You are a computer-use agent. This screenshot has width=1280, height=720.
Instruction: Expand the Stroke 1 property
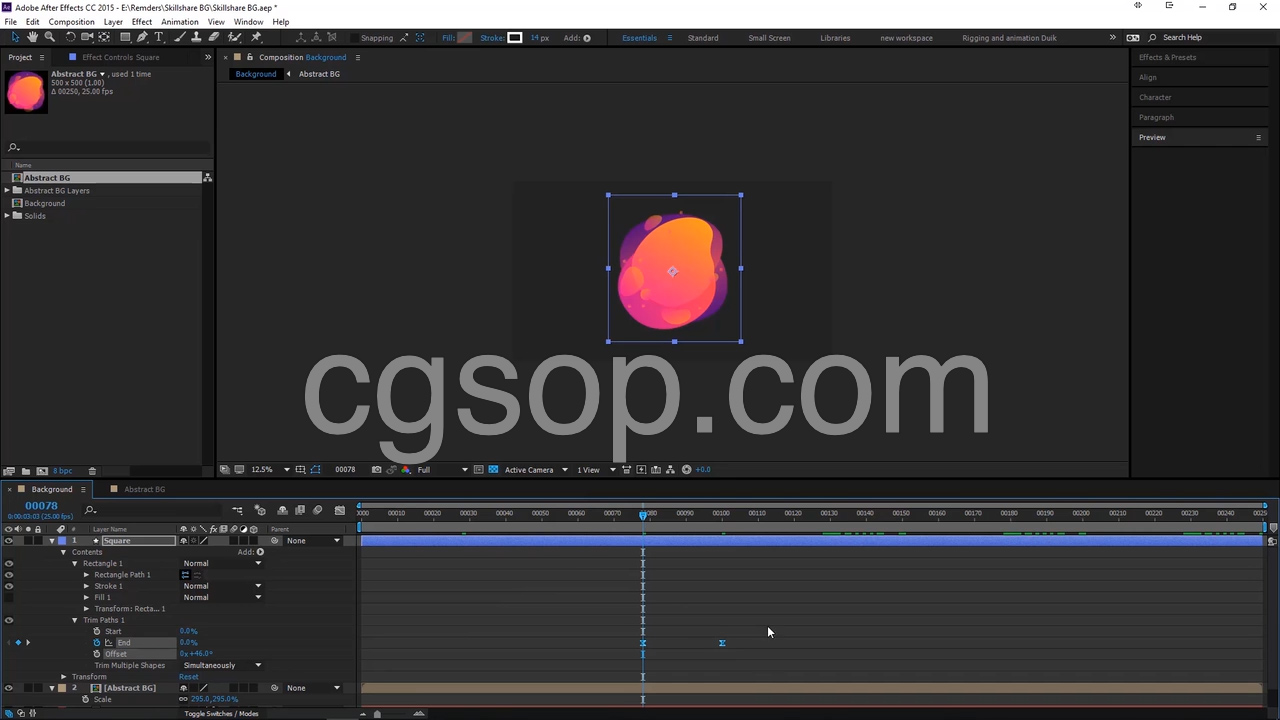pos(86,586)
